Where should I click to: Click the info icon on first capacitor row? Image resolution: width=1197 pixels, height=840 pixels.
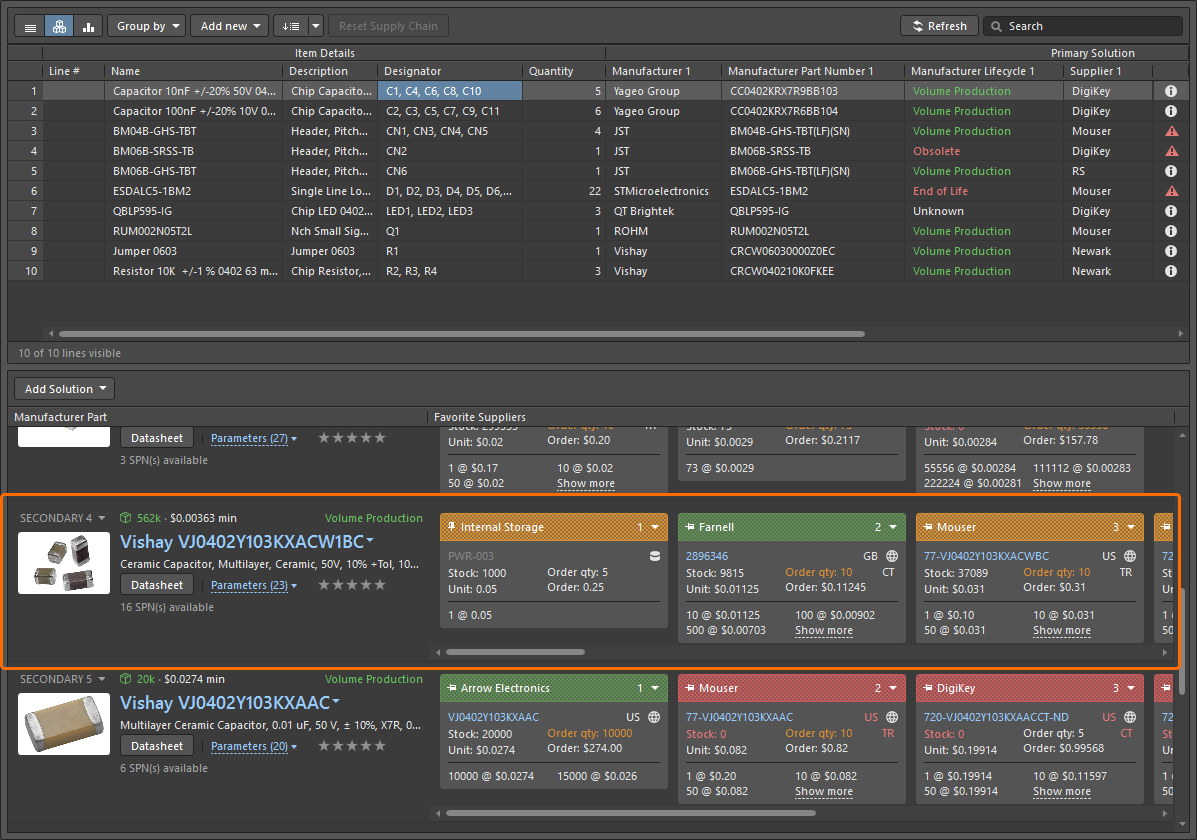[x=1171, y=91]
